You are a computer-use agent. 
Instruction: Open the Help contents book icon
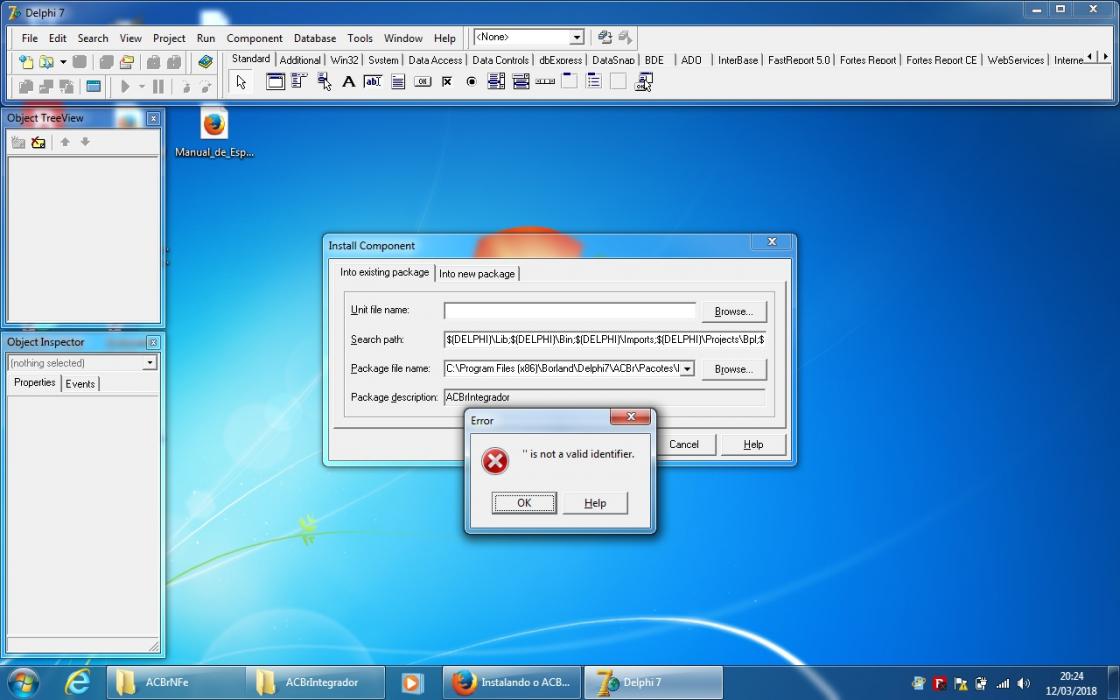(x=206, y=62)
